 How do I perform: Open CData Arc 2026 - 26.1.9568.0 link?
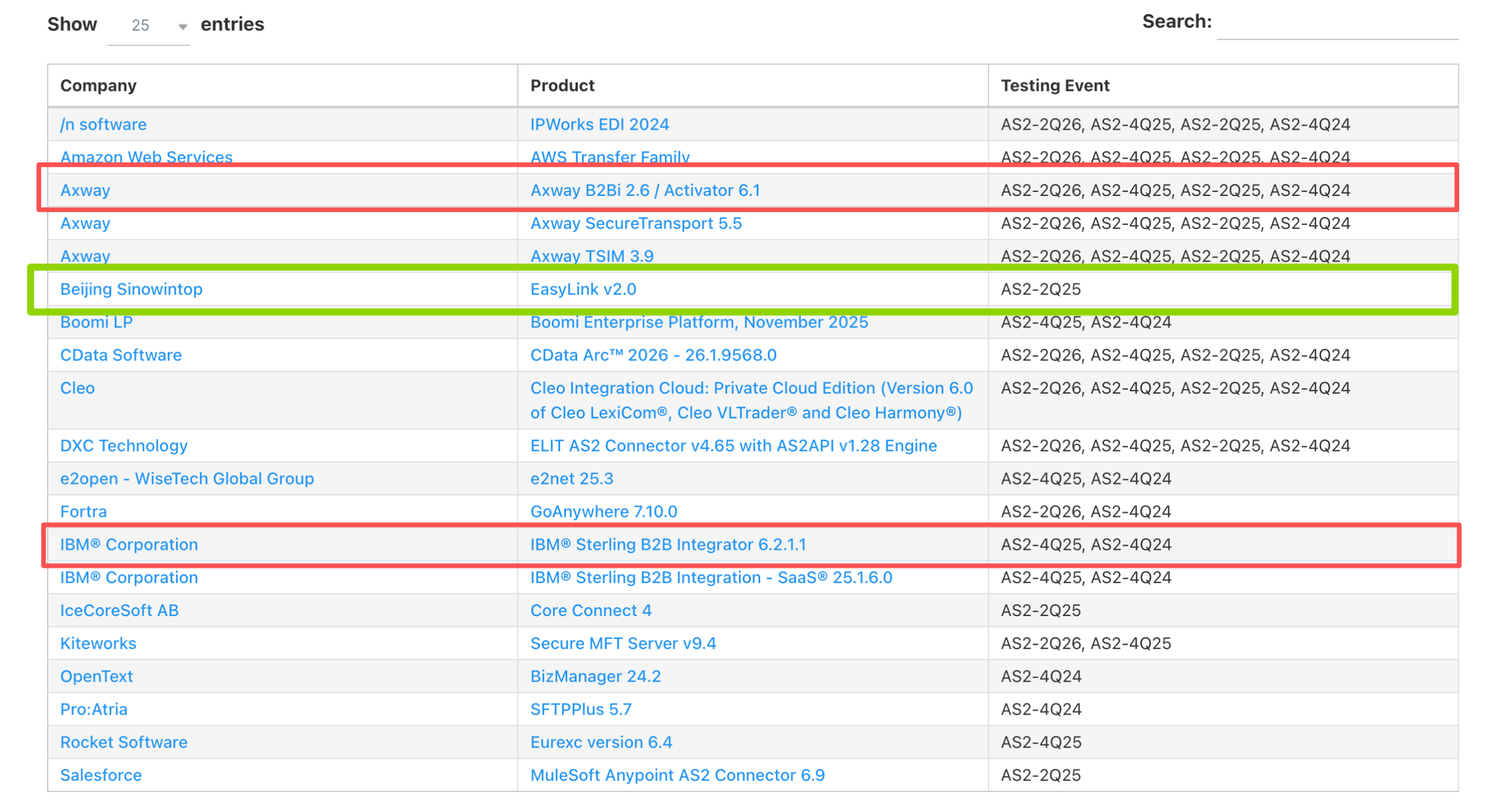[653, 355]
